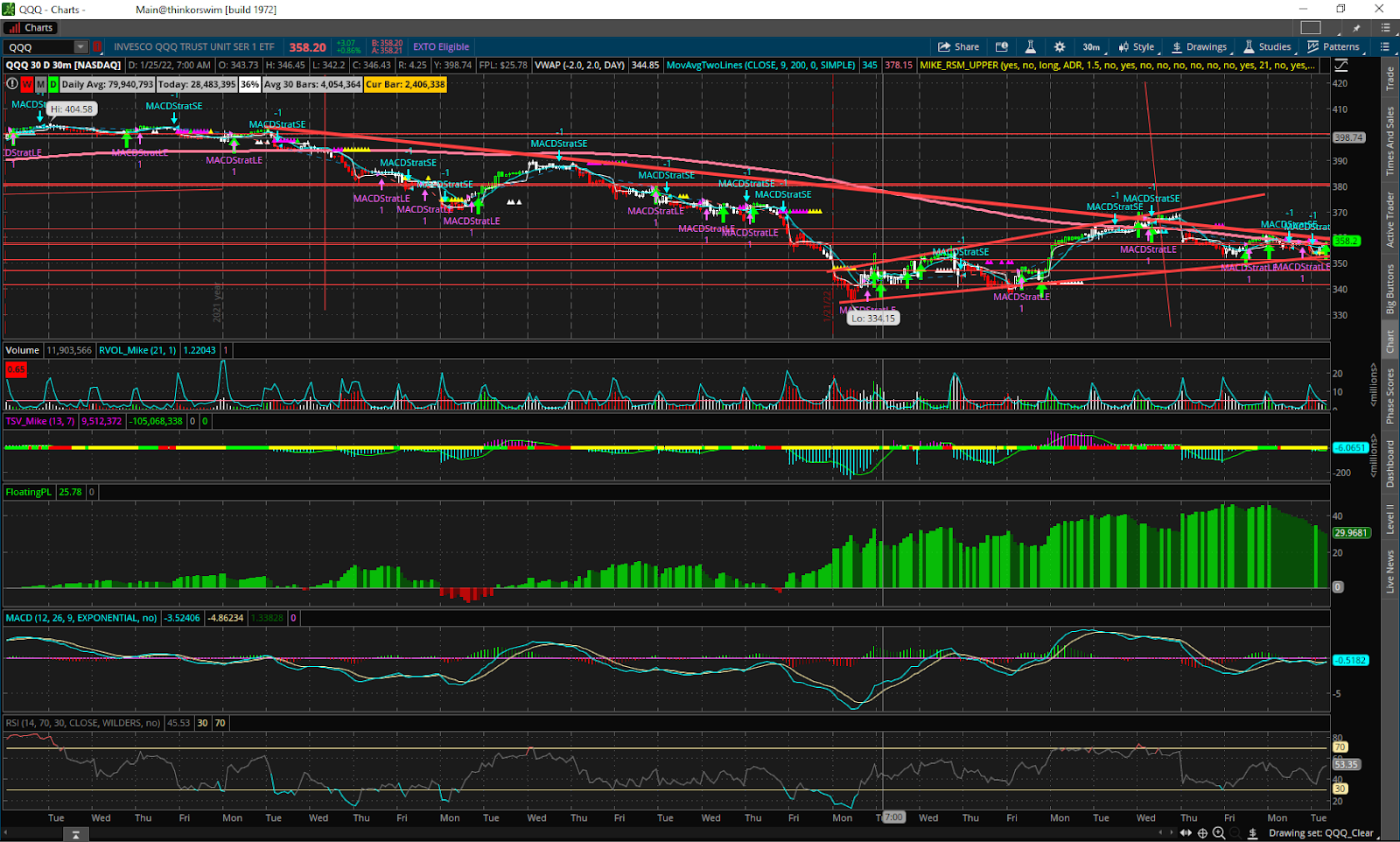The image size is (1400, 842).
Task: Click the zoom-in magnifier at the bottom
Action: point(1219,833)
